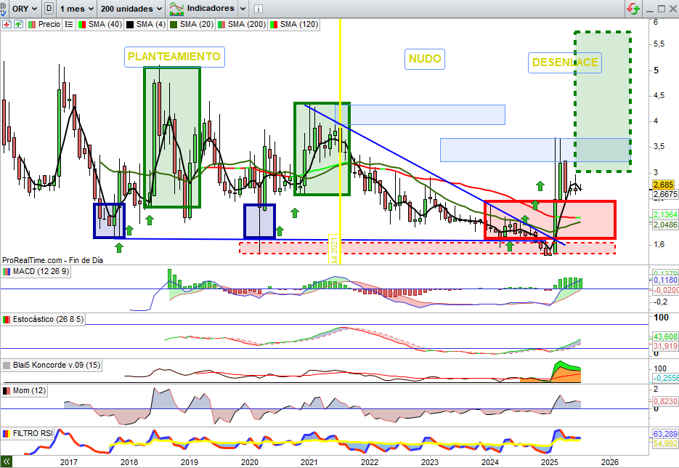
Task: Open the SMA (40) label settings
Action: 105,25
